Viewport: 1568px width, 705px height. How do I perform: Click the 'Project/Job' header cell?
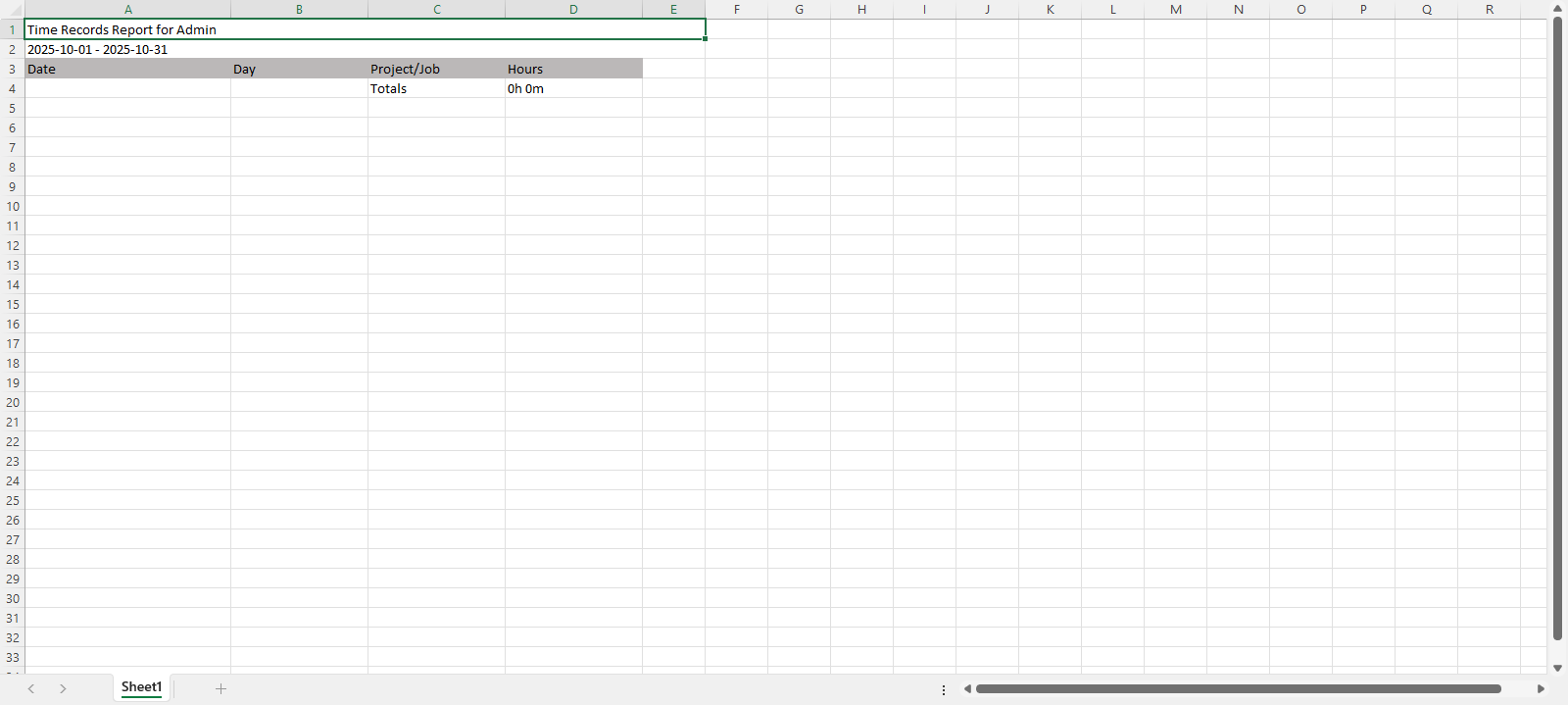point(436,69)
